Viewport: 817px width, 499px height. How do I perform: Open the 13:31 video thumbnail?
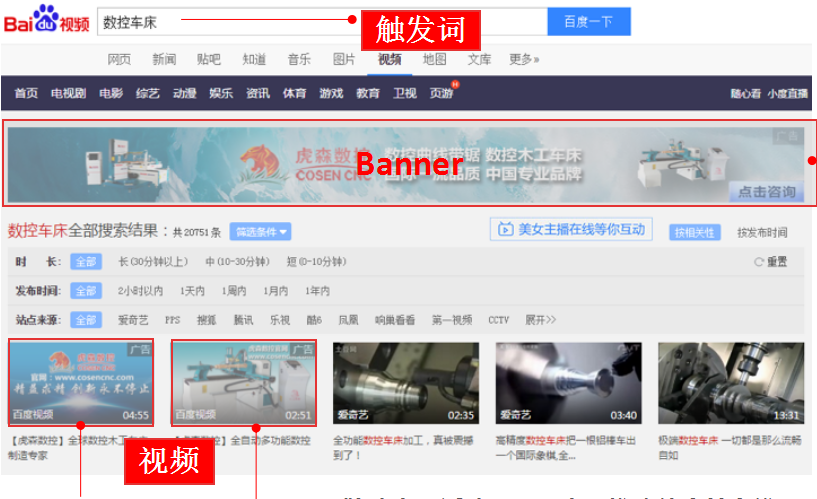point(731,383)
